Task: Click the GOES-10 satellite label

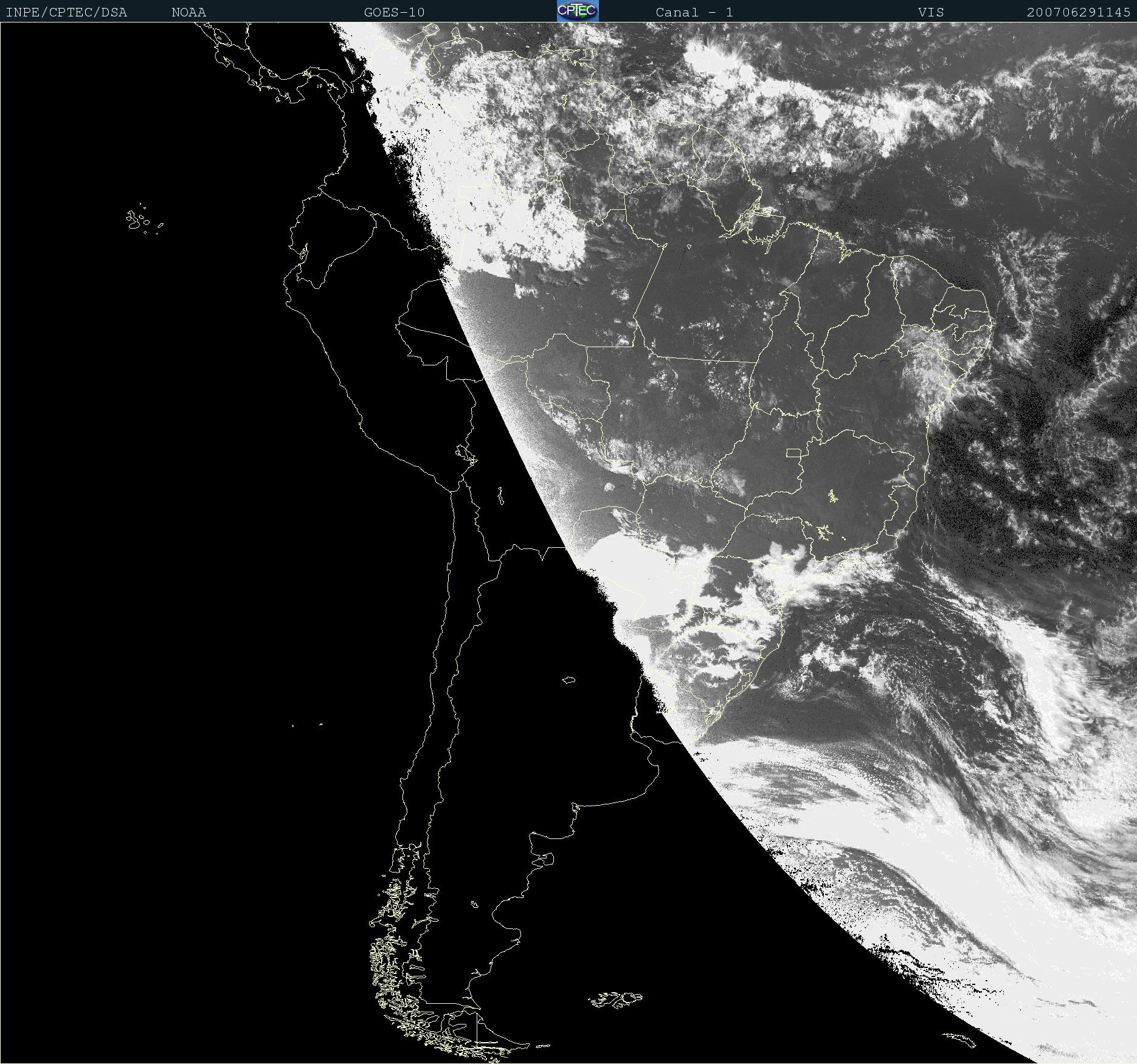Action: (x=395, y=12)
